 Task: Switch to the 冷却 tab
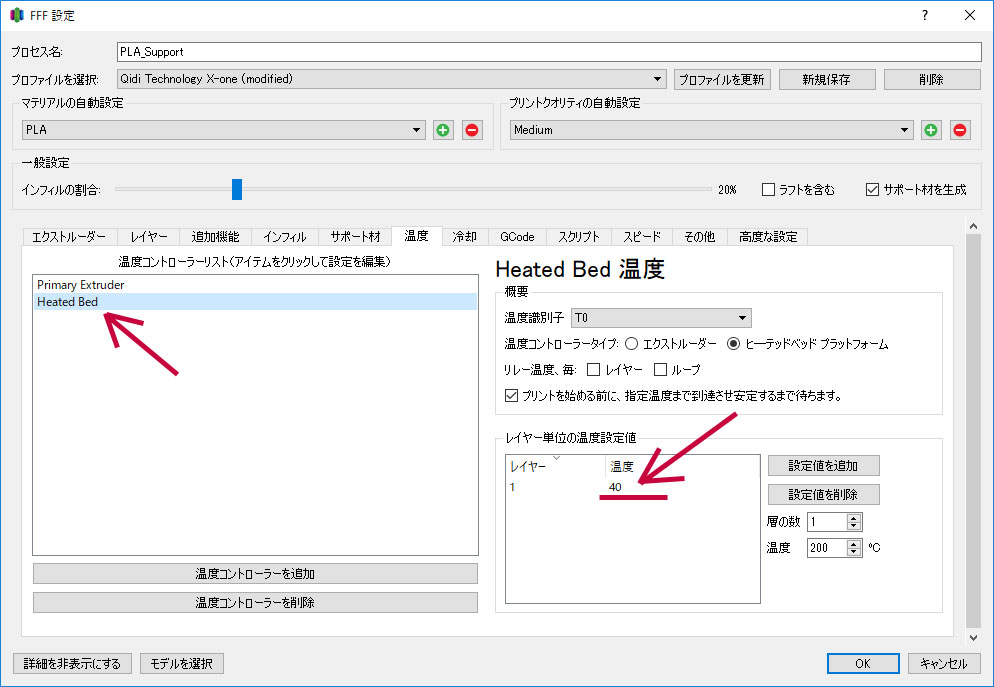[x=464, y=237]
